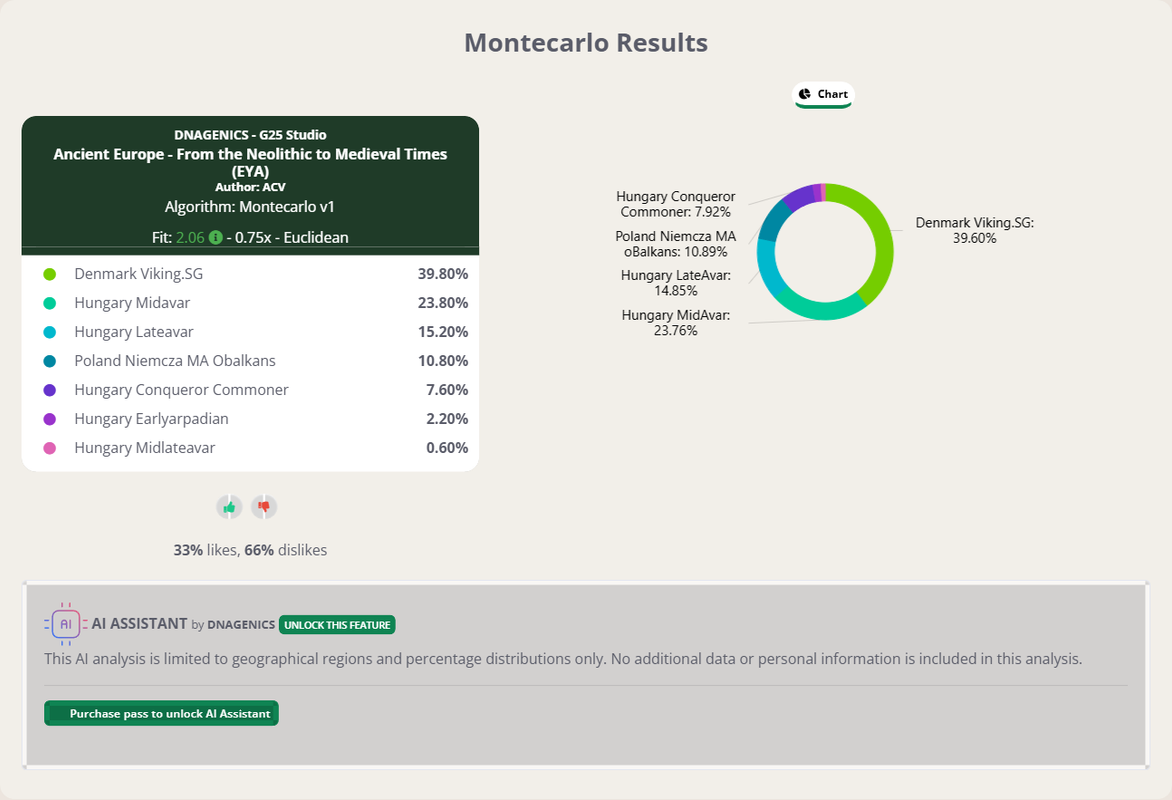
Task: Click the AI Assistant chip icon
Action: 66,624
